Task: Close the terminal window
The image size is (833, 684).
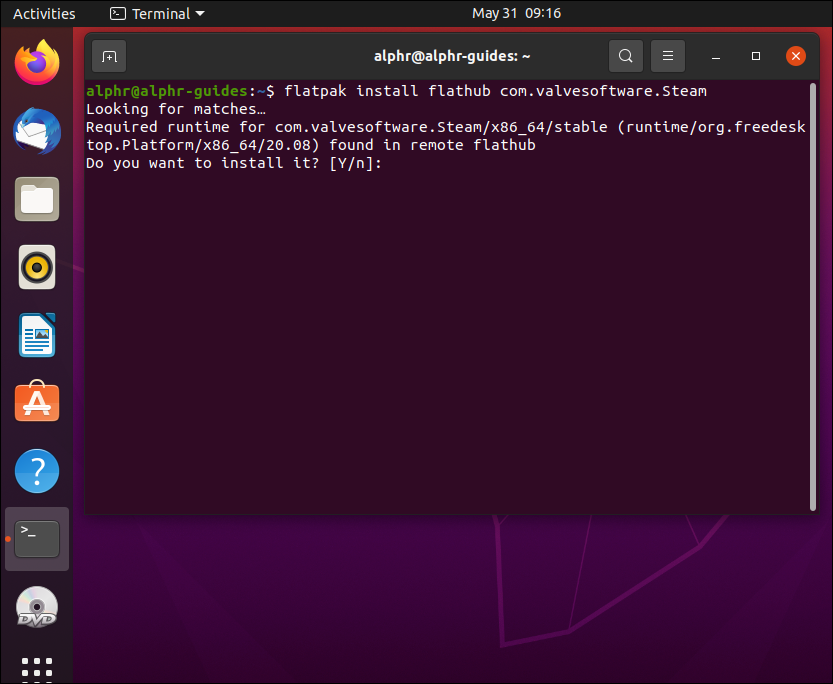Action: pos(795,56)
